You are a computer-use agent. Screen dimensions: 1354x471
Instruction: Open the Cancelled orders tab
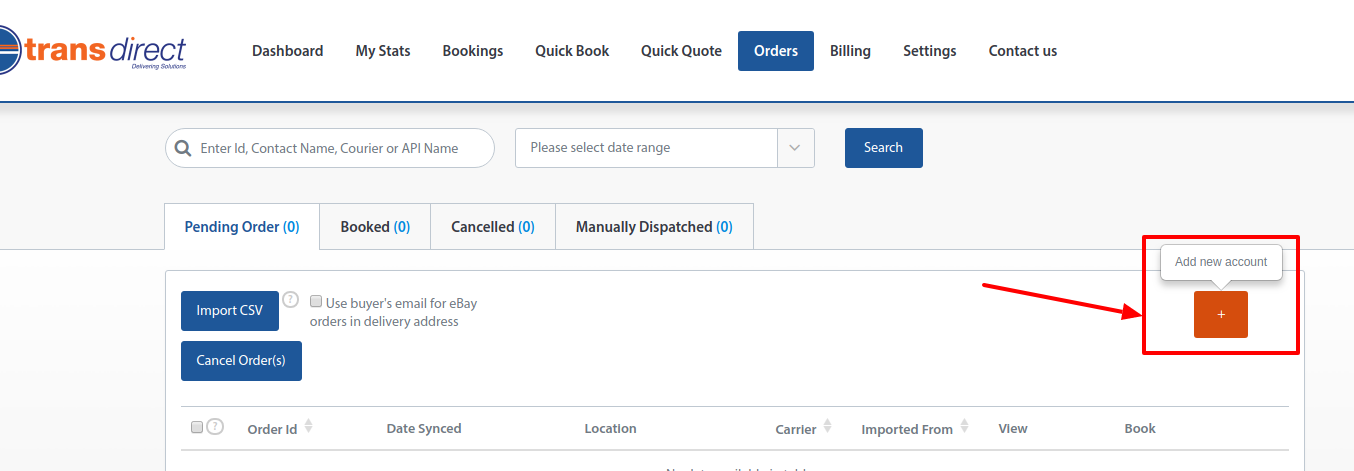(492, 227)
